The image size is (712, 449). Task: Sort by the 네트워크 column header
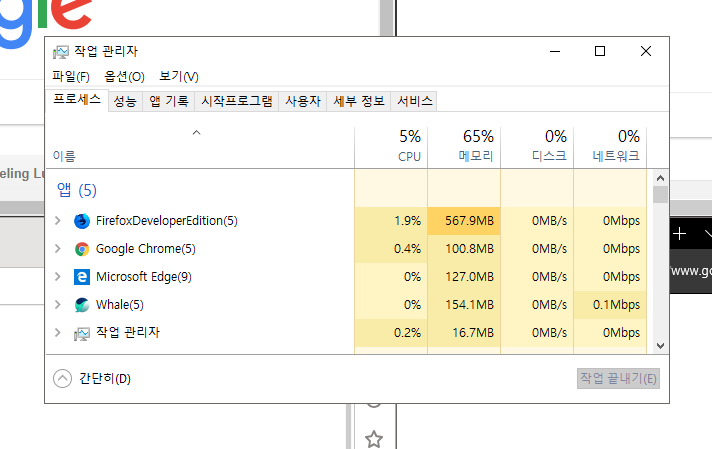[610, 148]
